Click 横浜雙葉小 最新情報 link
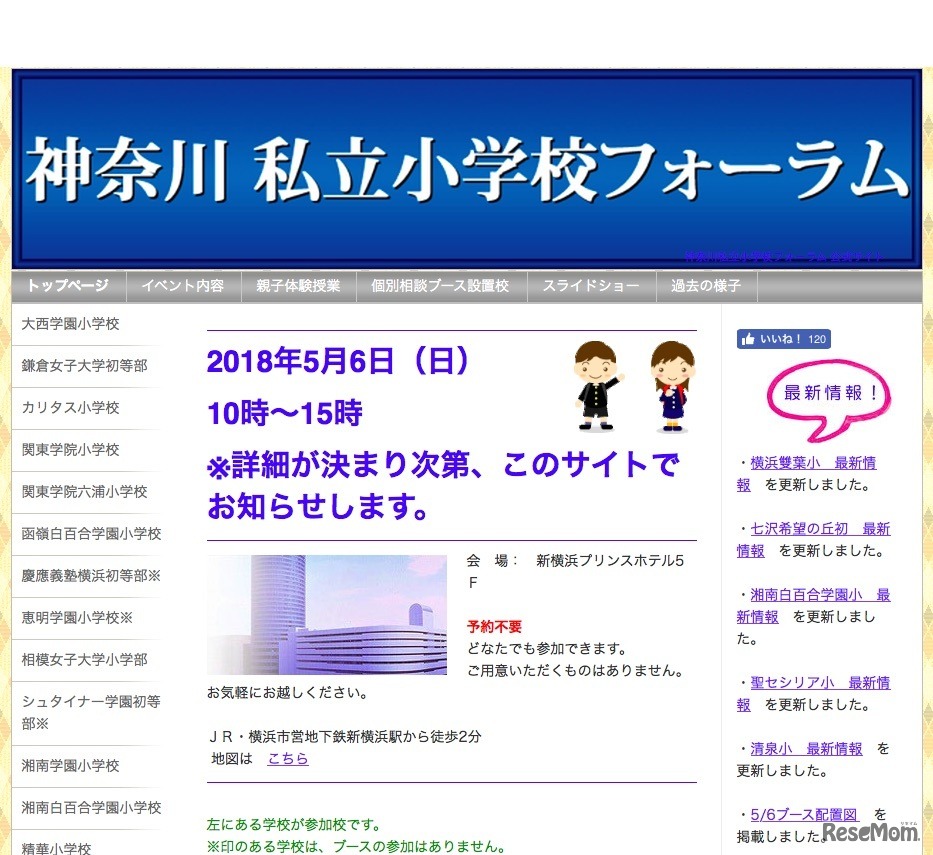This screenshot has width=933, height=855. (x=812, y=462)
